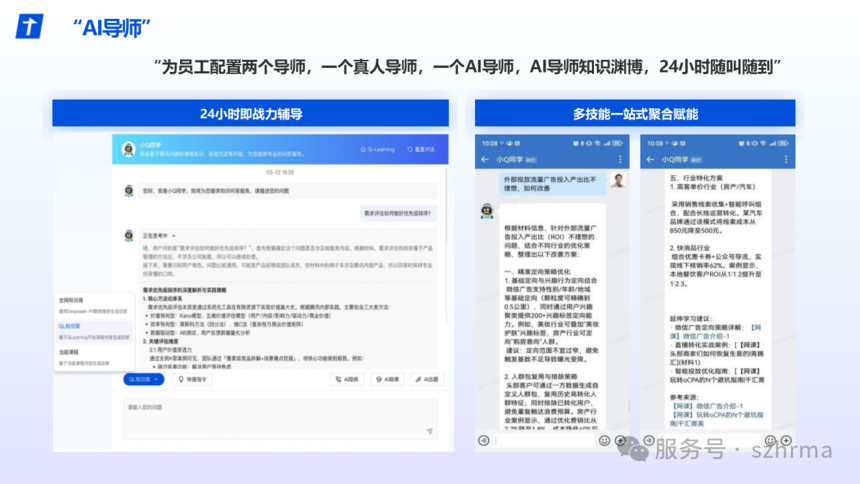
Task: Tap back arrow in right phone screen
Action: tap(651, 159)
